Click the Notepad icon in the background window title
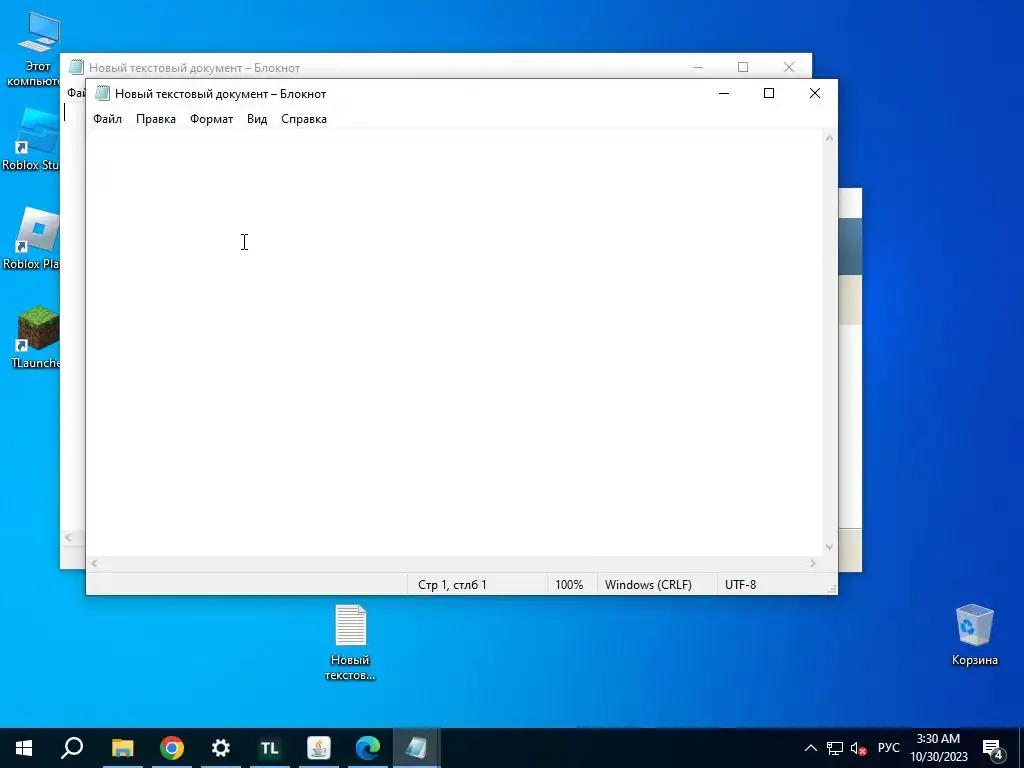Viewport: 1024px width, 768px height. (x=76, y=67)
